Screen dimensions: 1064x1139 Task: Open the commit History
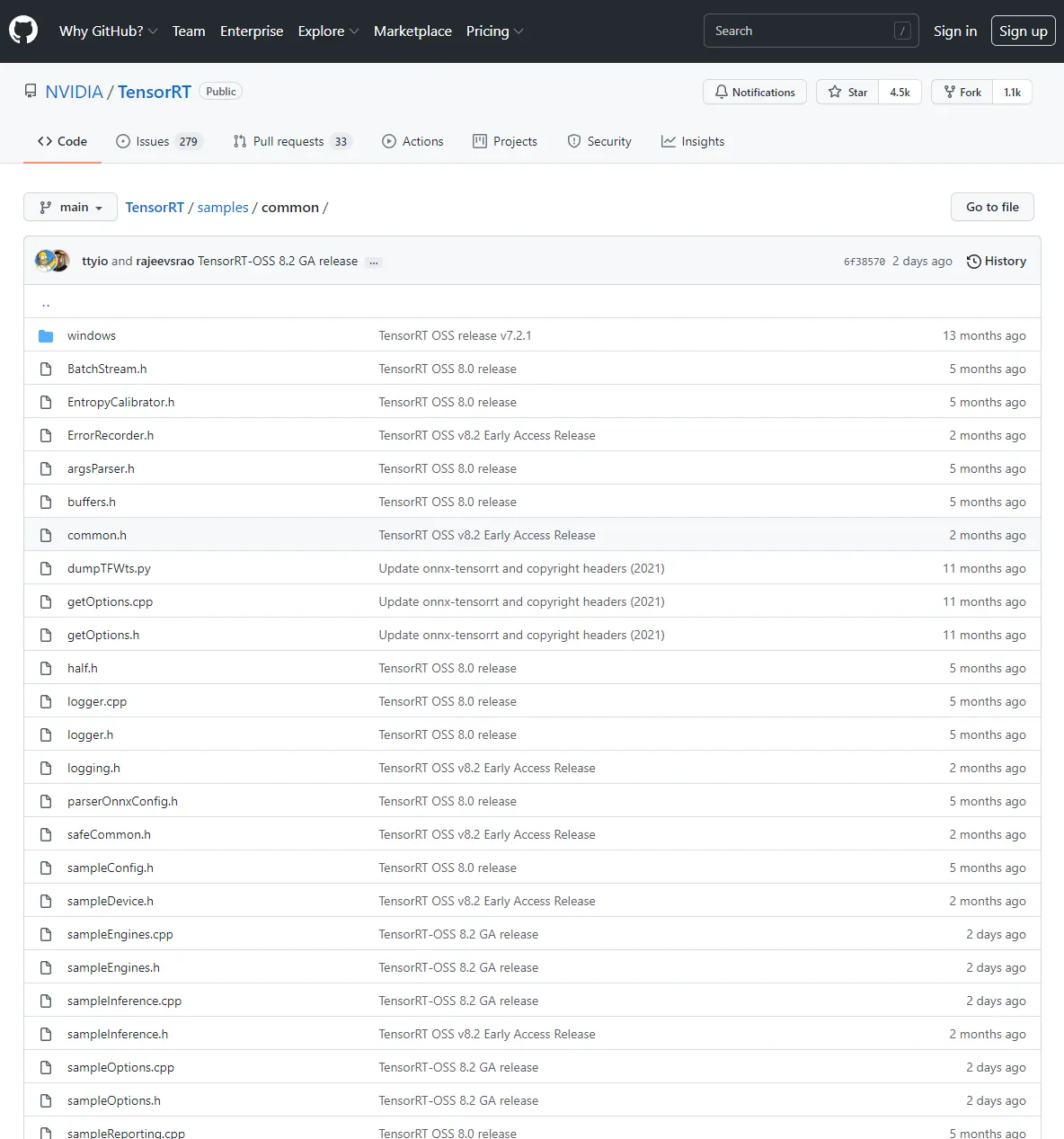996,261
